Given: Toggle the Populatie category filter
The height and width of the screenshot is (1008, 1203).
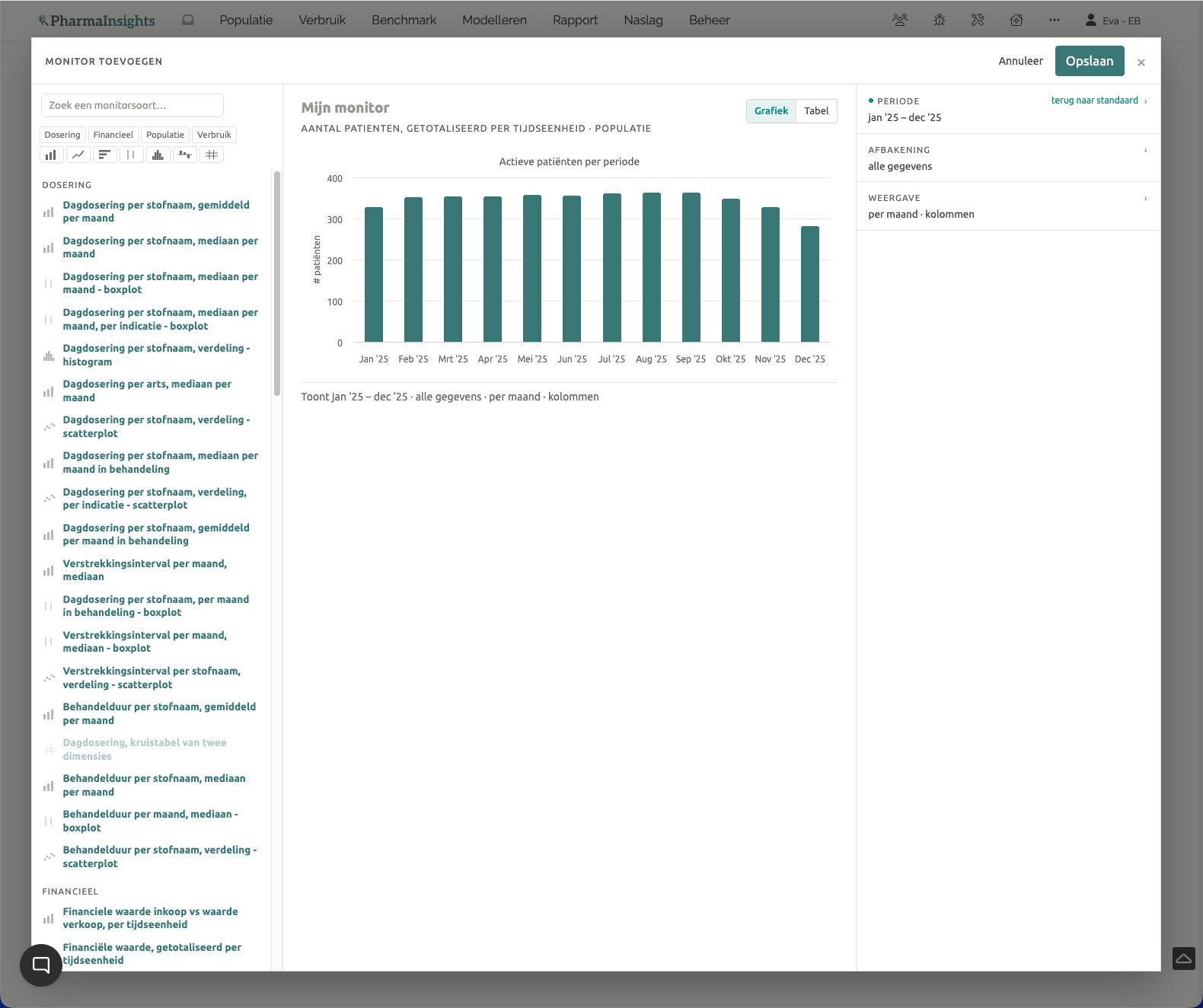Looking at the screenshot, I should pos(165,135).
